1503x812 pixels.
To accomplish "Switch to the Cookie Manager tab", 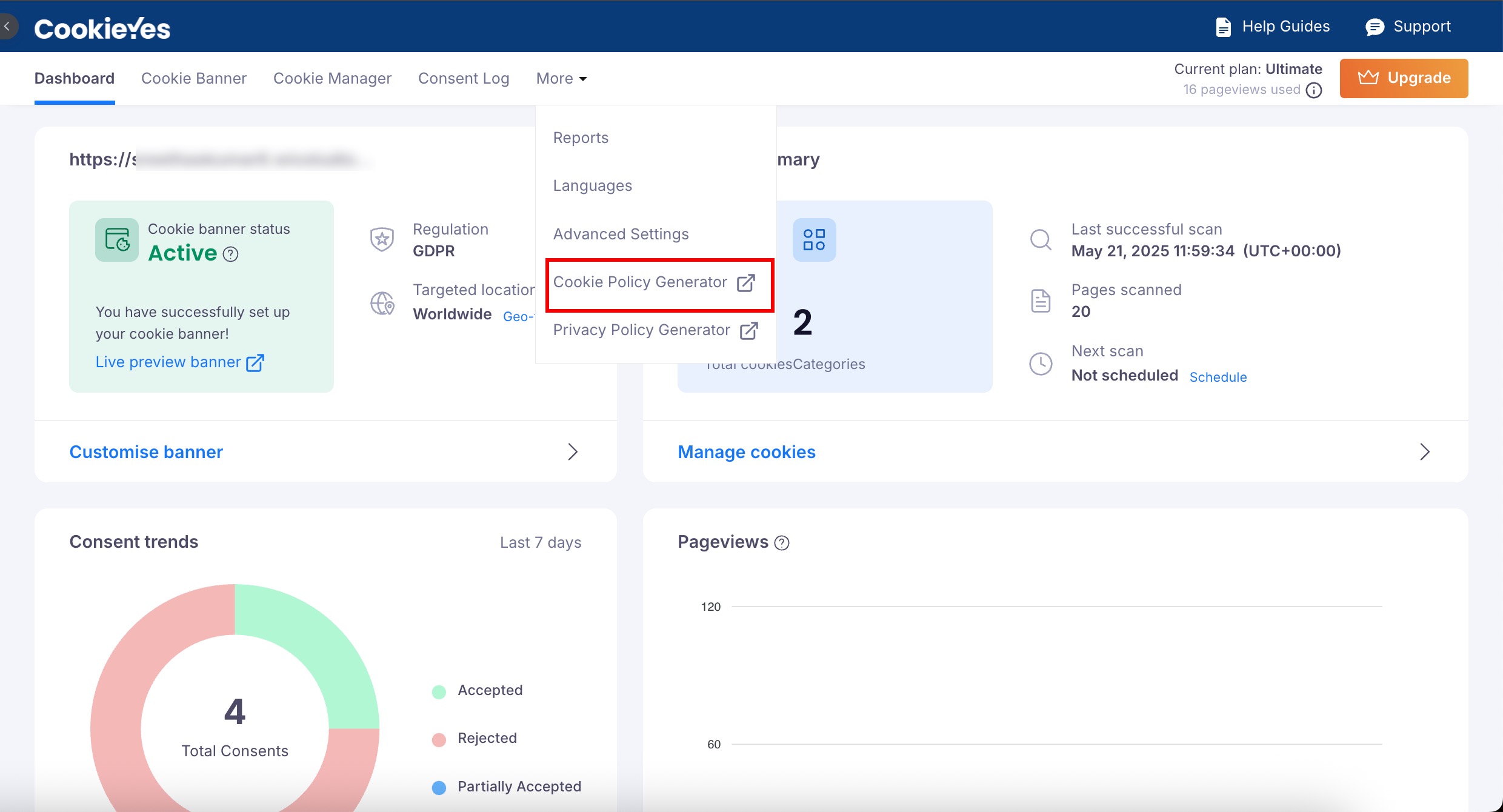I will coord(332,79).
